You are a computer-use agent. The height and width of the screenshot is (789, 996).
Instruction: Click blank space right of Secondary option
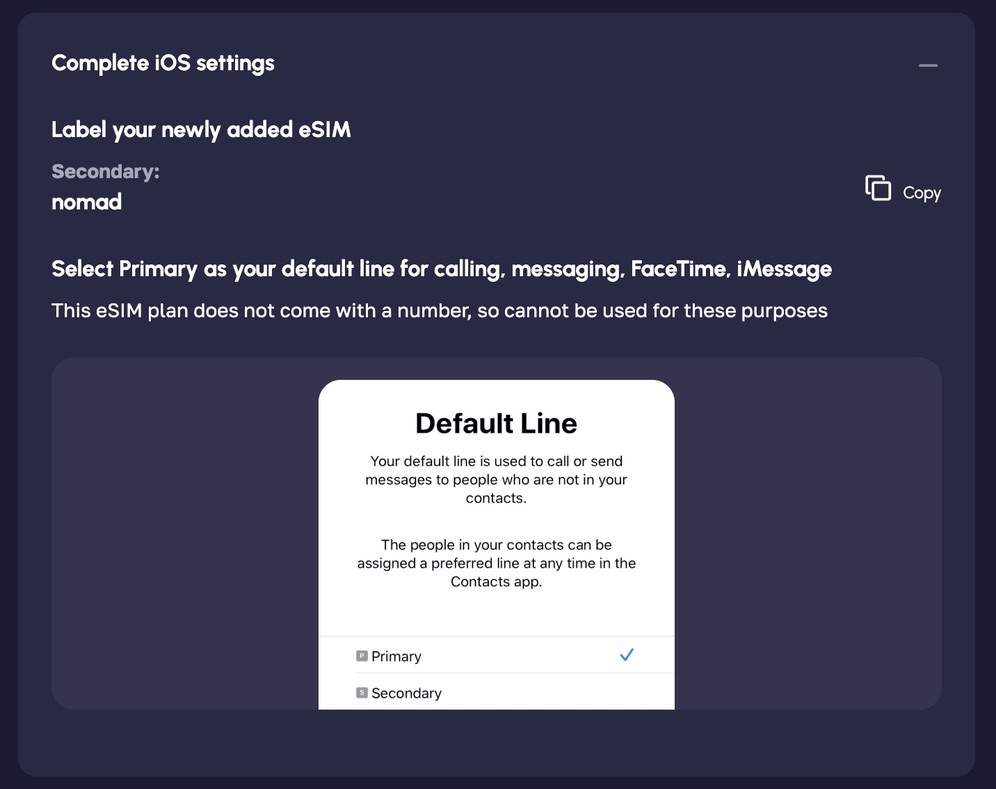pyautogui.click(x=560, y=693)
